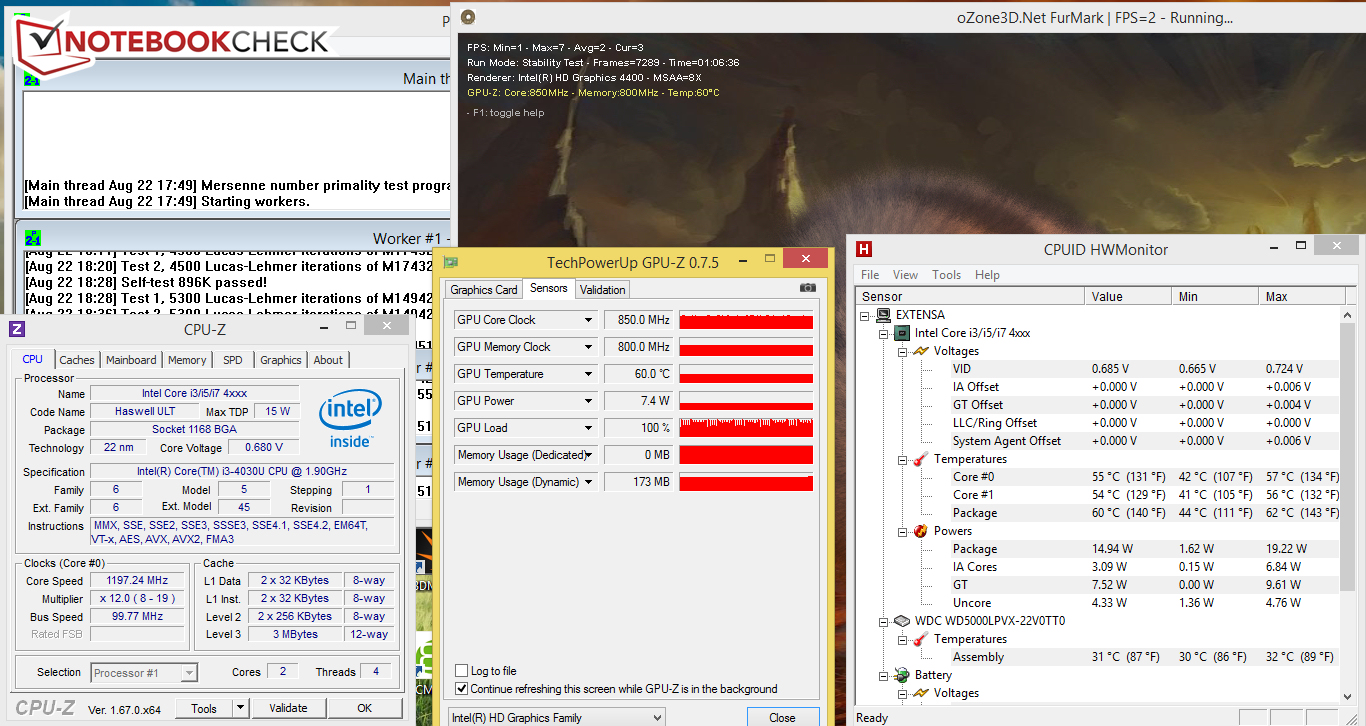1366x726 pixels.
Task: Switch to the Graphics Card tab in GPU-Z
Action: click(x=484, y=290)
